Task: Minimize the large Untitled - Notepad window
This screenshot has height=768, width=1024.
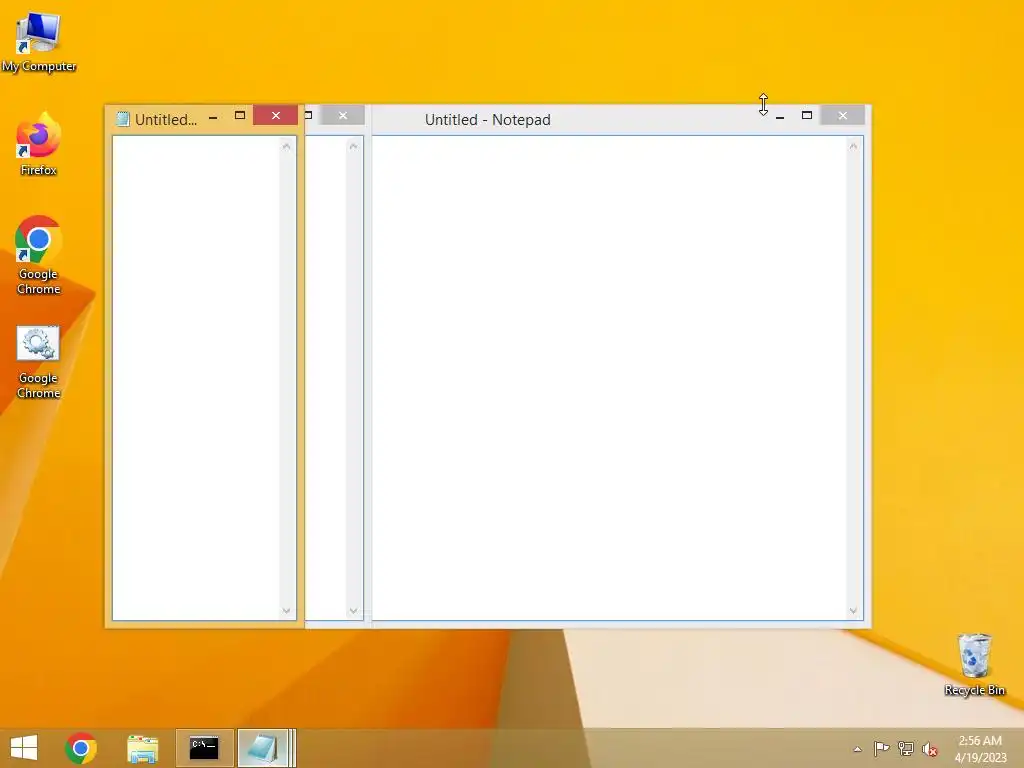Action: pos(780,116)
